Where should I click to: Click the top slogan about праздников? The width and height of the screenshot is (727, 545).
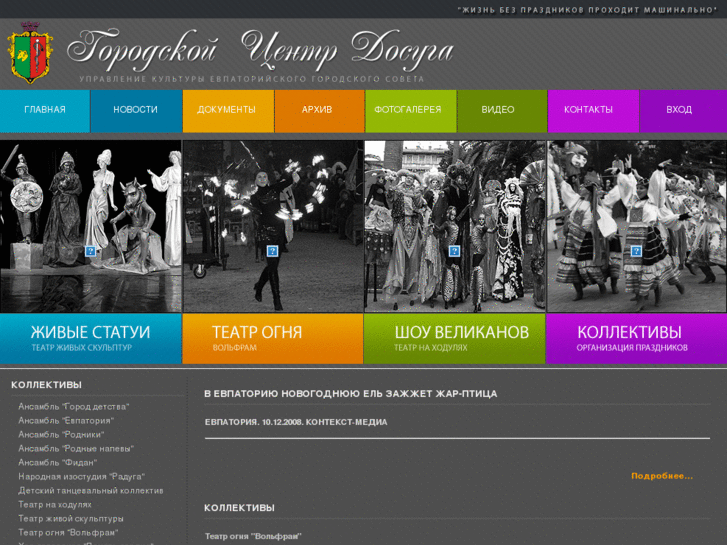point(587,10)
